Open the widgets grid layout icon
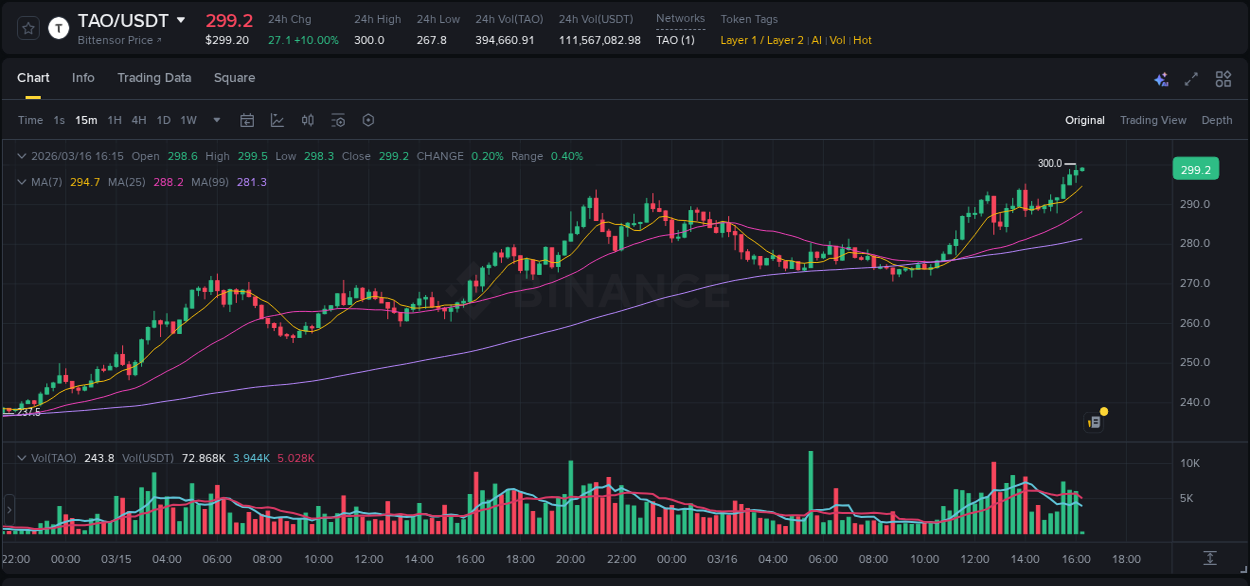The width and height of the screenshot is (1250, 586). click(1222, 78)
